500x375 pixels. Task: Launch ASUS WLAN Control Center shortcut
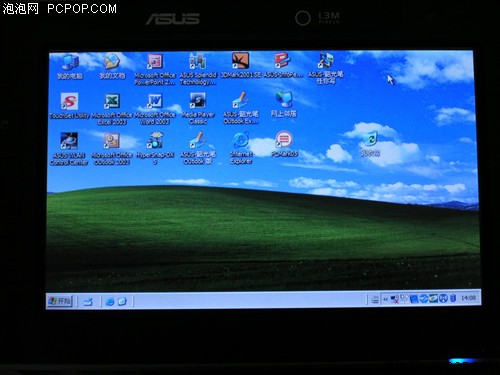point(69,148)
